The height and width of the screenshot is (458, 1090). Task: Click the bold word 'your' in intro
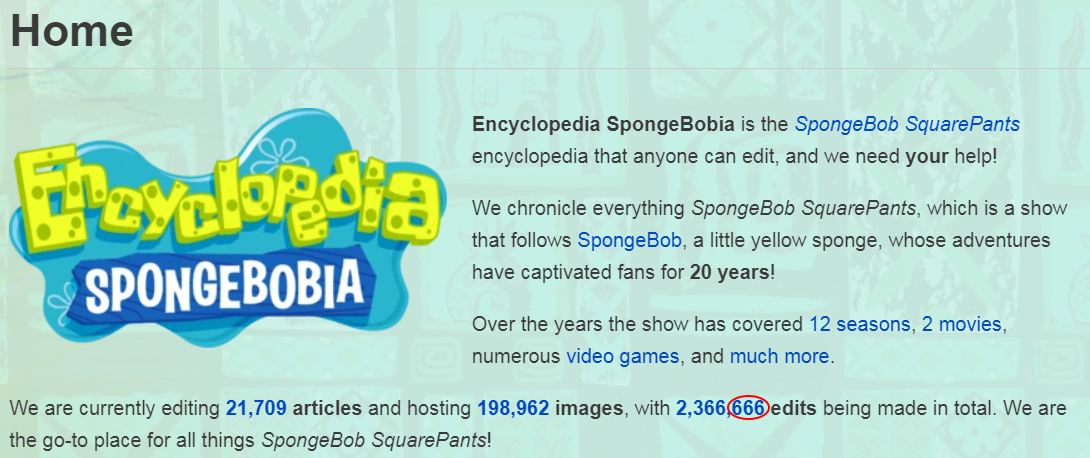(927, 156)
